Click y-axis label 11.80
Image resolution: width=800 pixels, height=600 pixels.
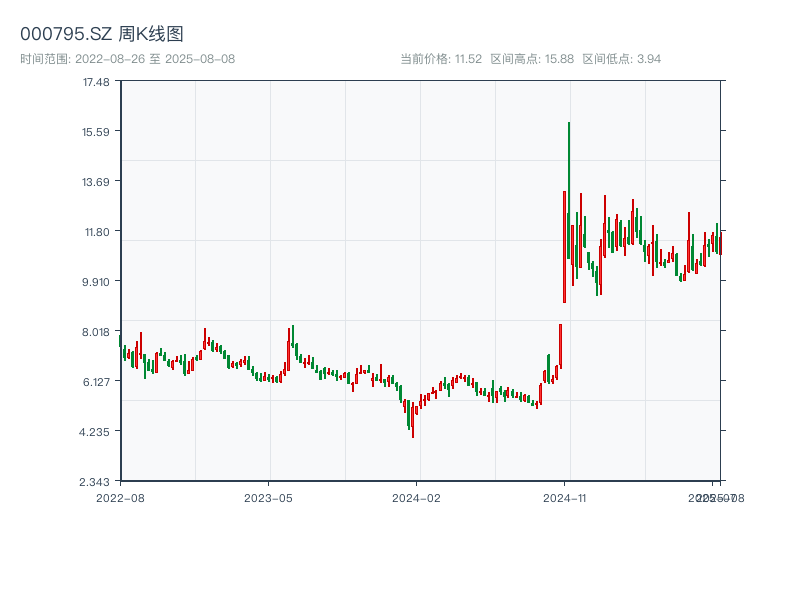coord(97,232)
